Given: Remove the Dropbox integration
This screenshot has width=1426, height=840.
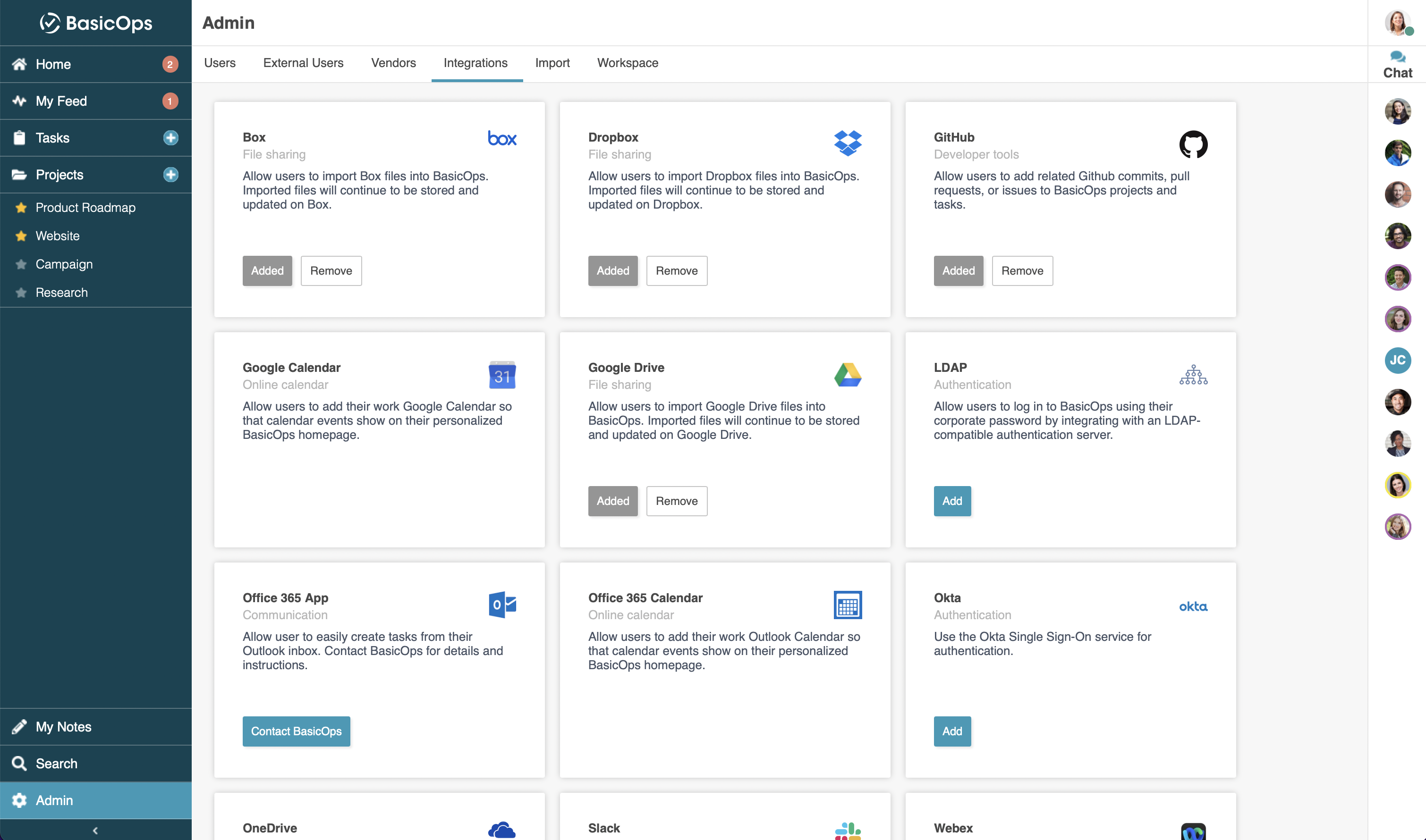Looking at the screenshot, I should tap(676, 270).
